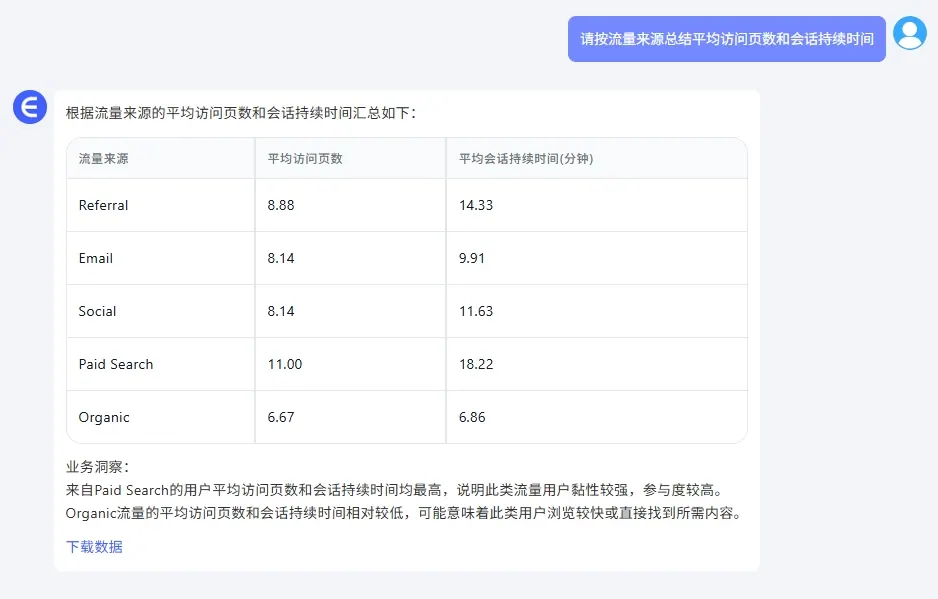This screenshot has height=599, width=938.
Task: Click the user profile avatar icon
Action: [909, 33]
